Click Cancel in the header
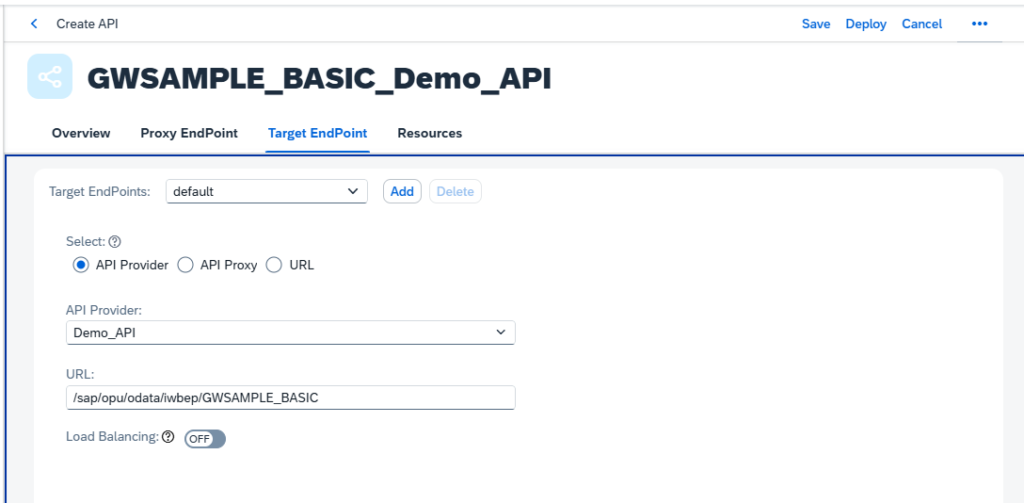Viewport: 1024px width, 503px height. click(x=922, y=24)
